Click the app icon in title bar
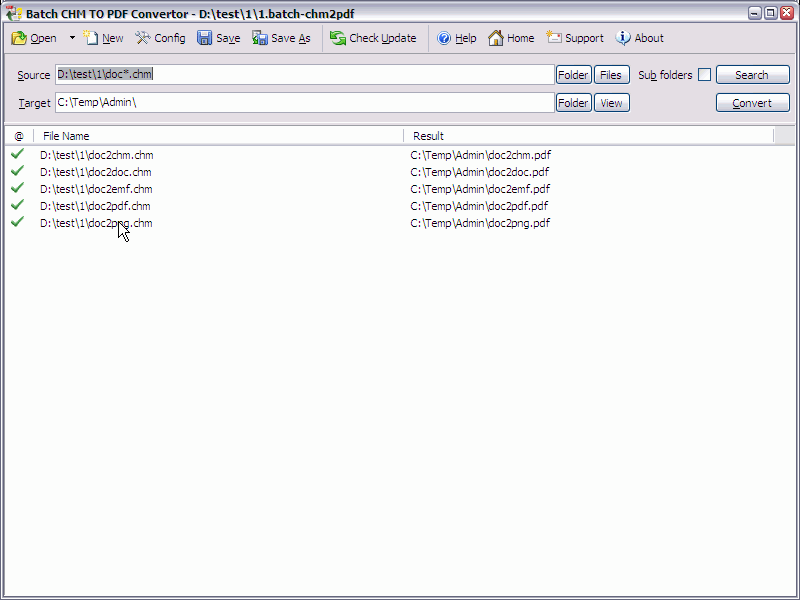 [14, 13]
